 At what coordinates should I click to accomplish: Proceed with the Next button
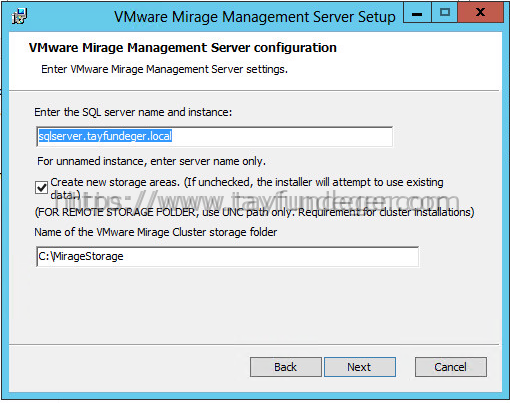[x=360, y=367]
